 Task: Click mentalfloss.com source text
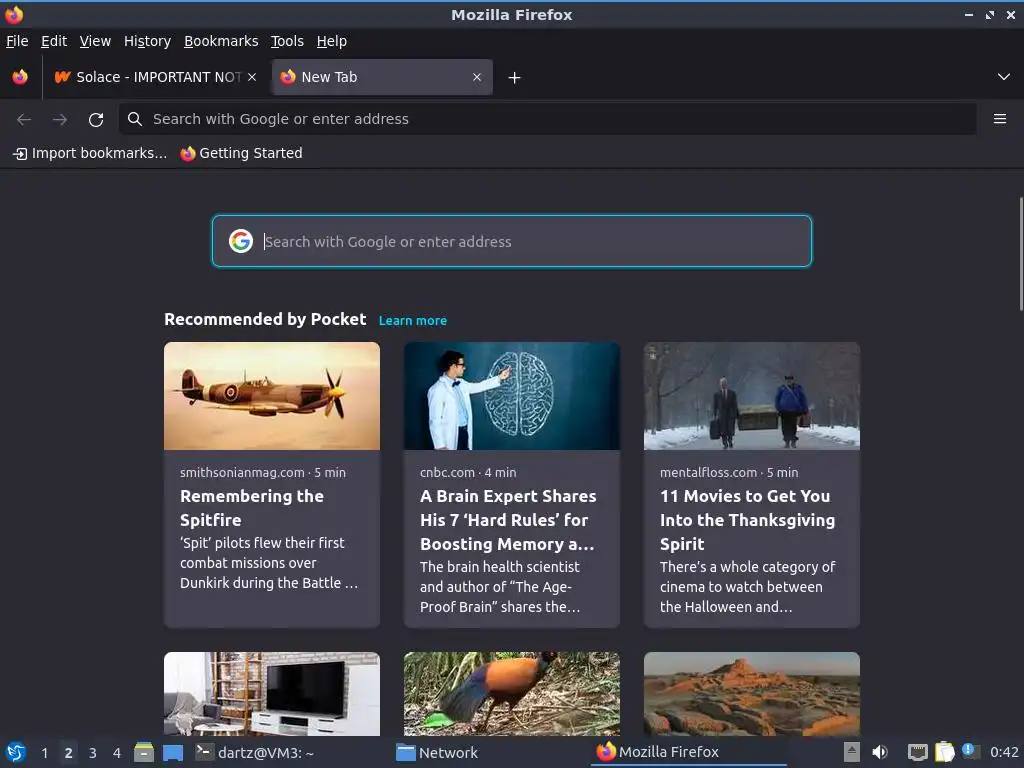[709, 472]
